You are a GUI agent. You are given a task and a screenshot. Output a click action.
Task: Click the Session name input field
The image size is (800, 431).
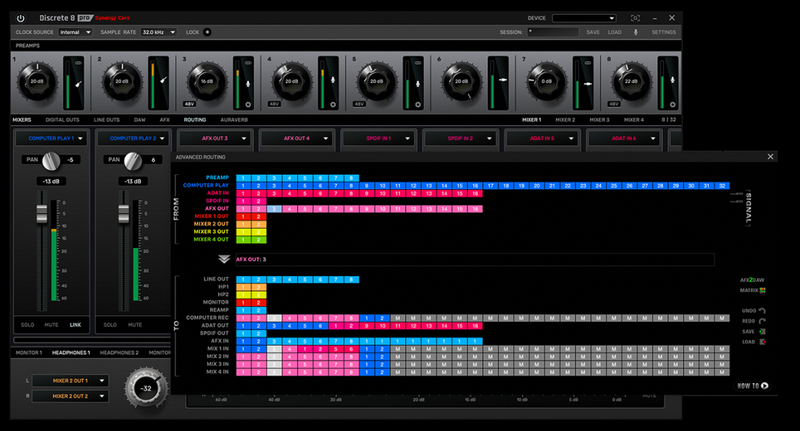[x=553, y=32]
